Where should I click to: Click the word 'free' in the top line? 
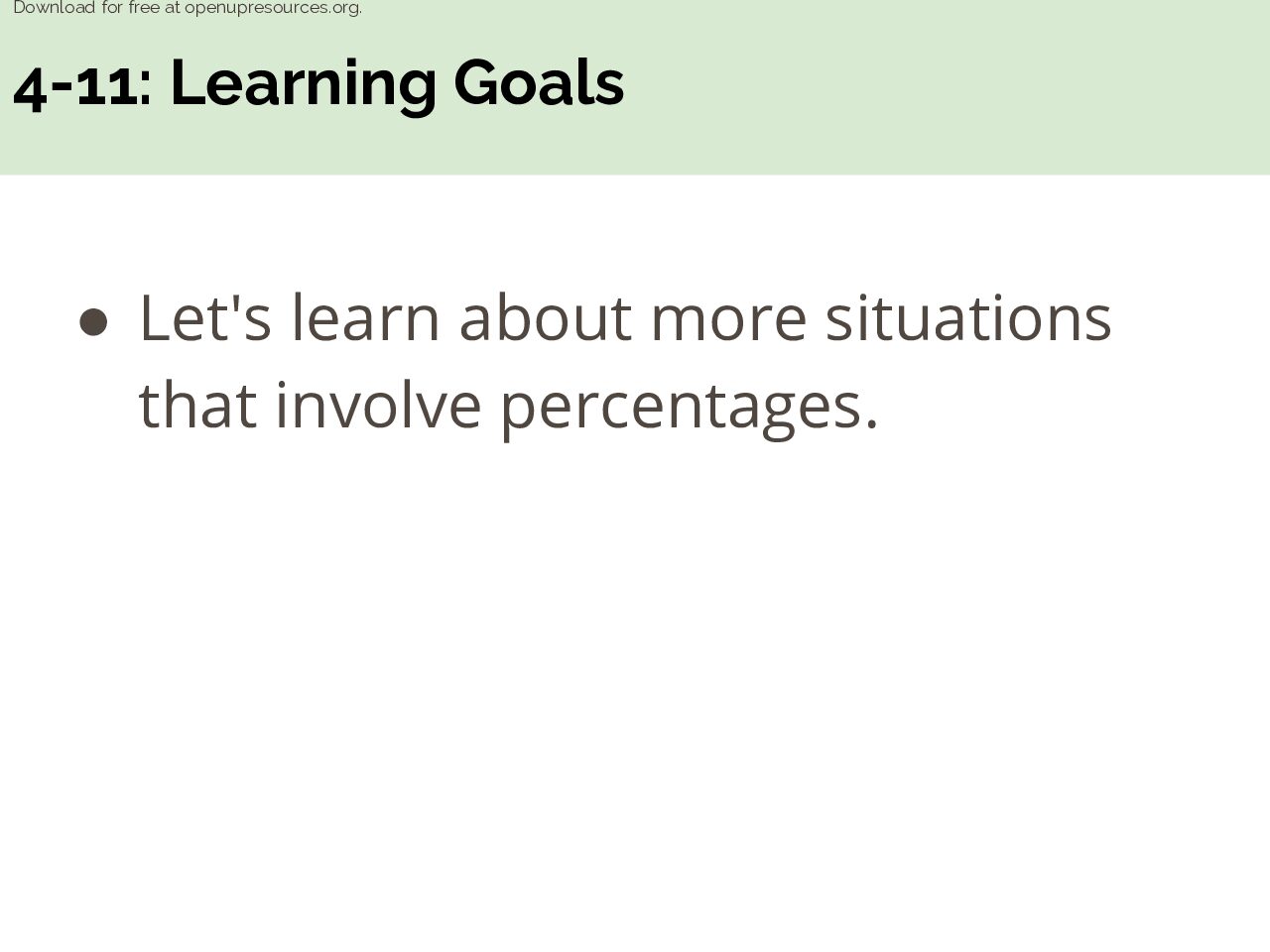point(144,8)
